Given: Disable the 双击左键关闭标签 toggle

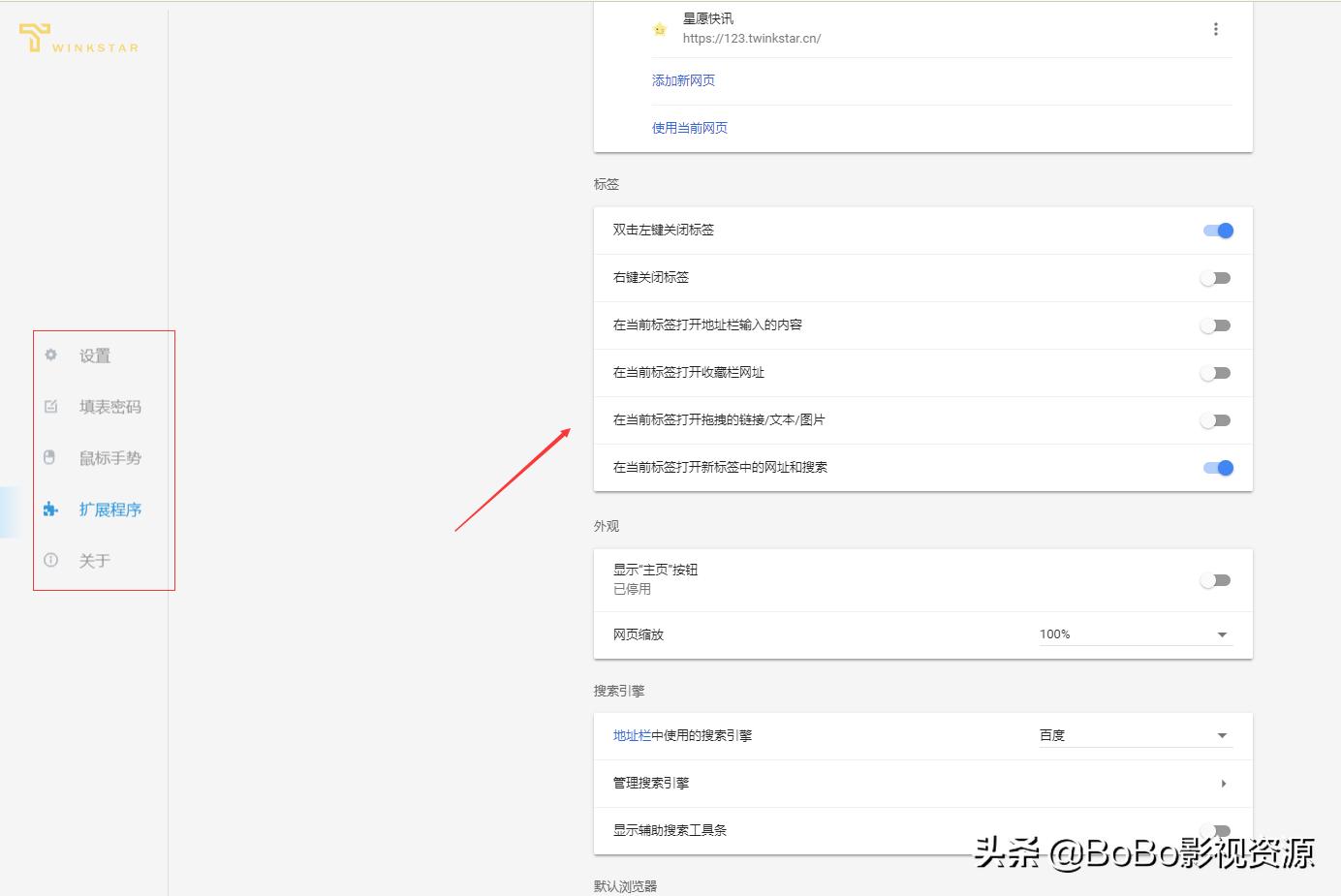Looking at the screenshot, I should coord(1218,231).
